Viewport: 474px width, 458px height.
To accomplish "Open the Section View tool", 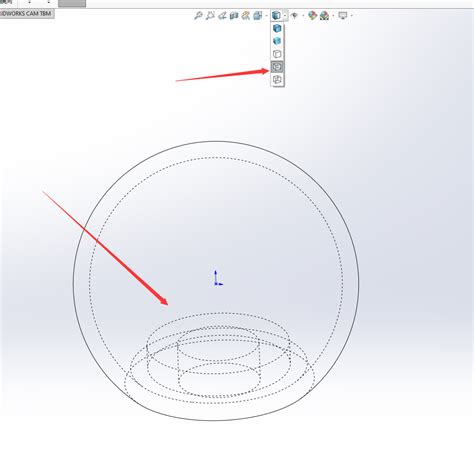I will [x=234, y=15].
